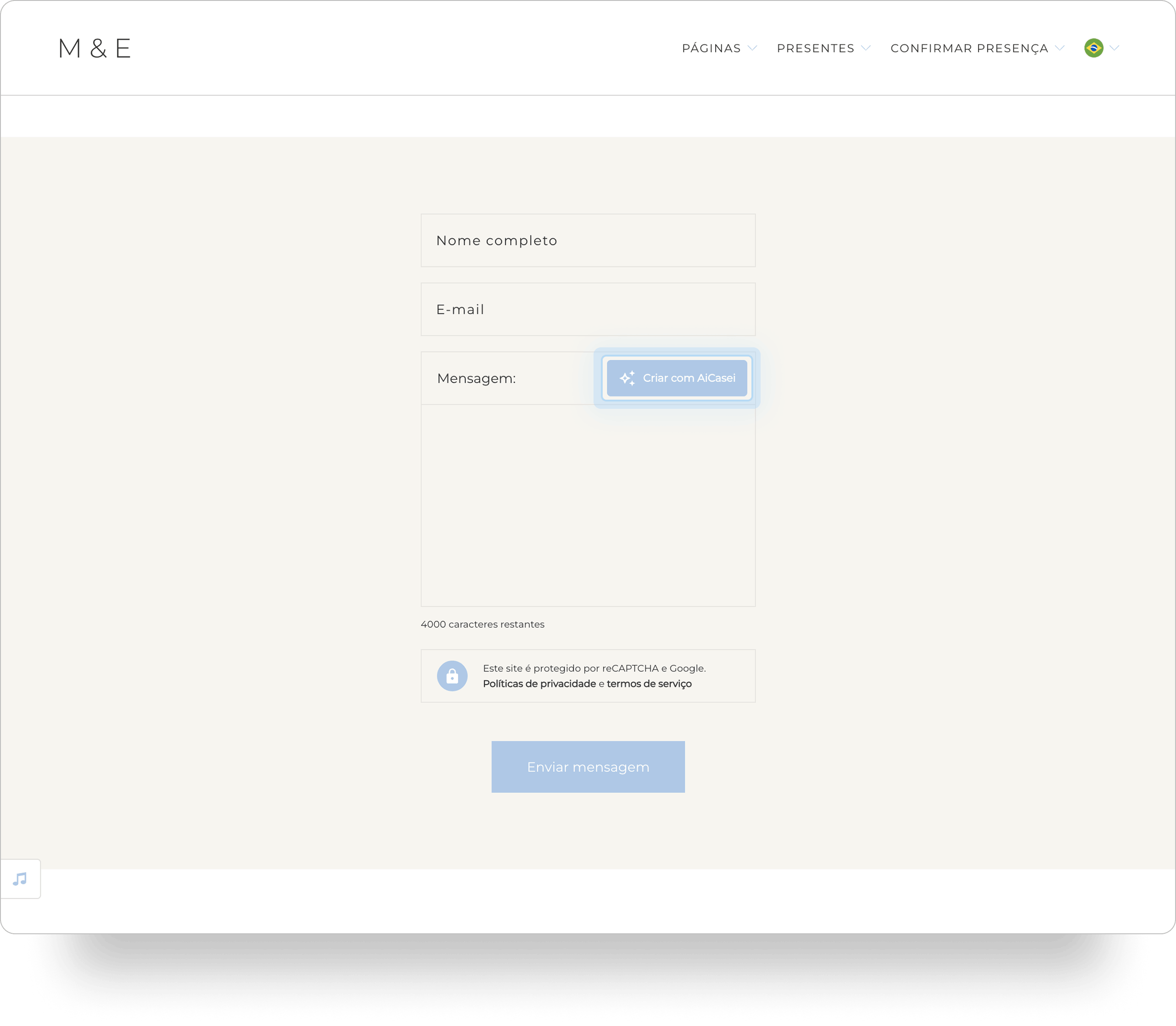Click the sparkle icon on Criar com AiCasei

pyautogui.click(x=627, y=378)
